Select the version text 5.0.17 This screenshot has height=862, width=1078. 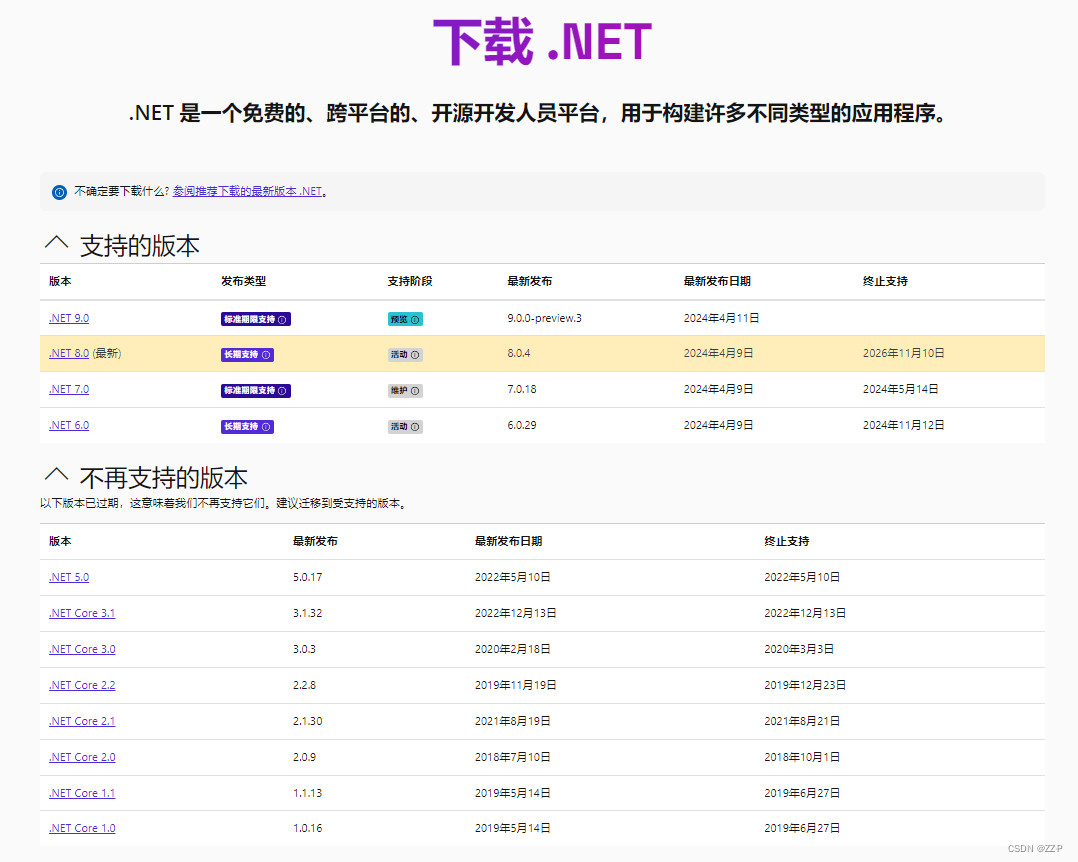pyautogui.click(x=307, y=577)
